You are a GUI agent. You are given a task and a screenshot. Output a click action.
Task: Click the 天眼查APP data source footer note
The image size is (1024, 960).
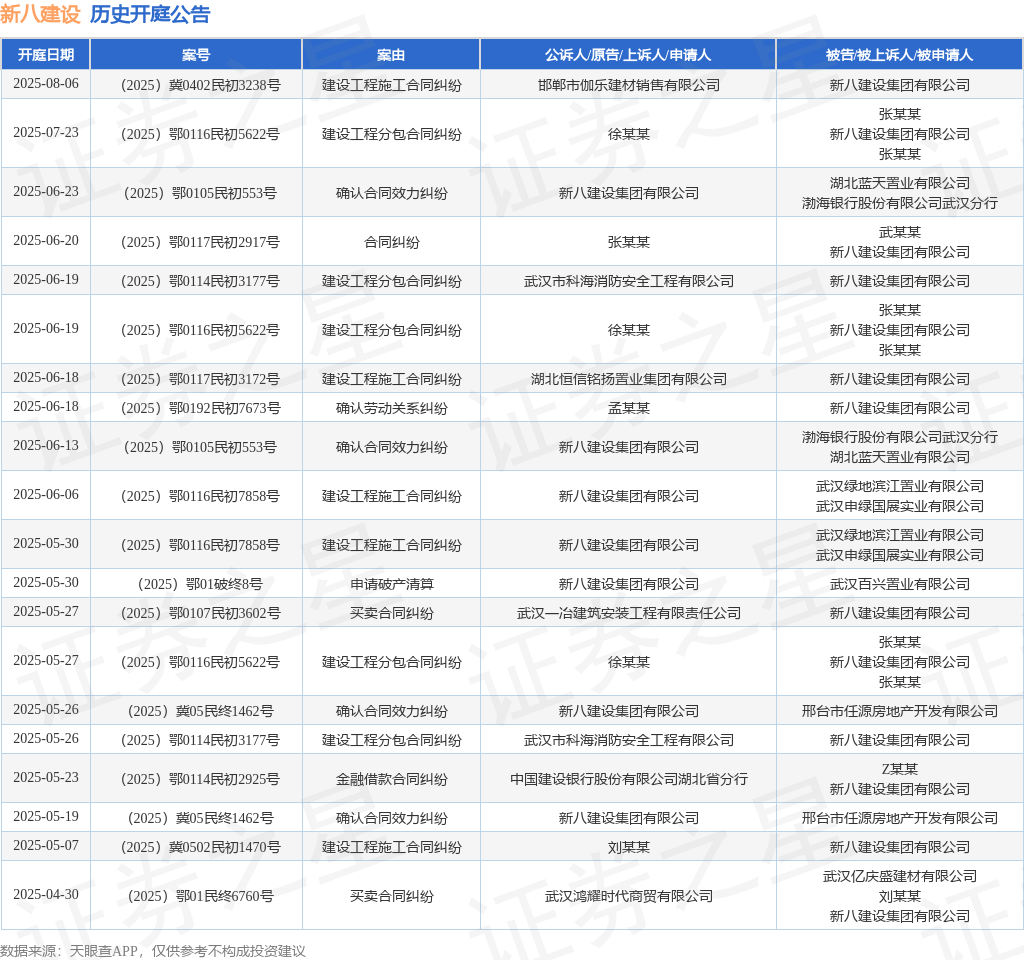click(153, 951)
